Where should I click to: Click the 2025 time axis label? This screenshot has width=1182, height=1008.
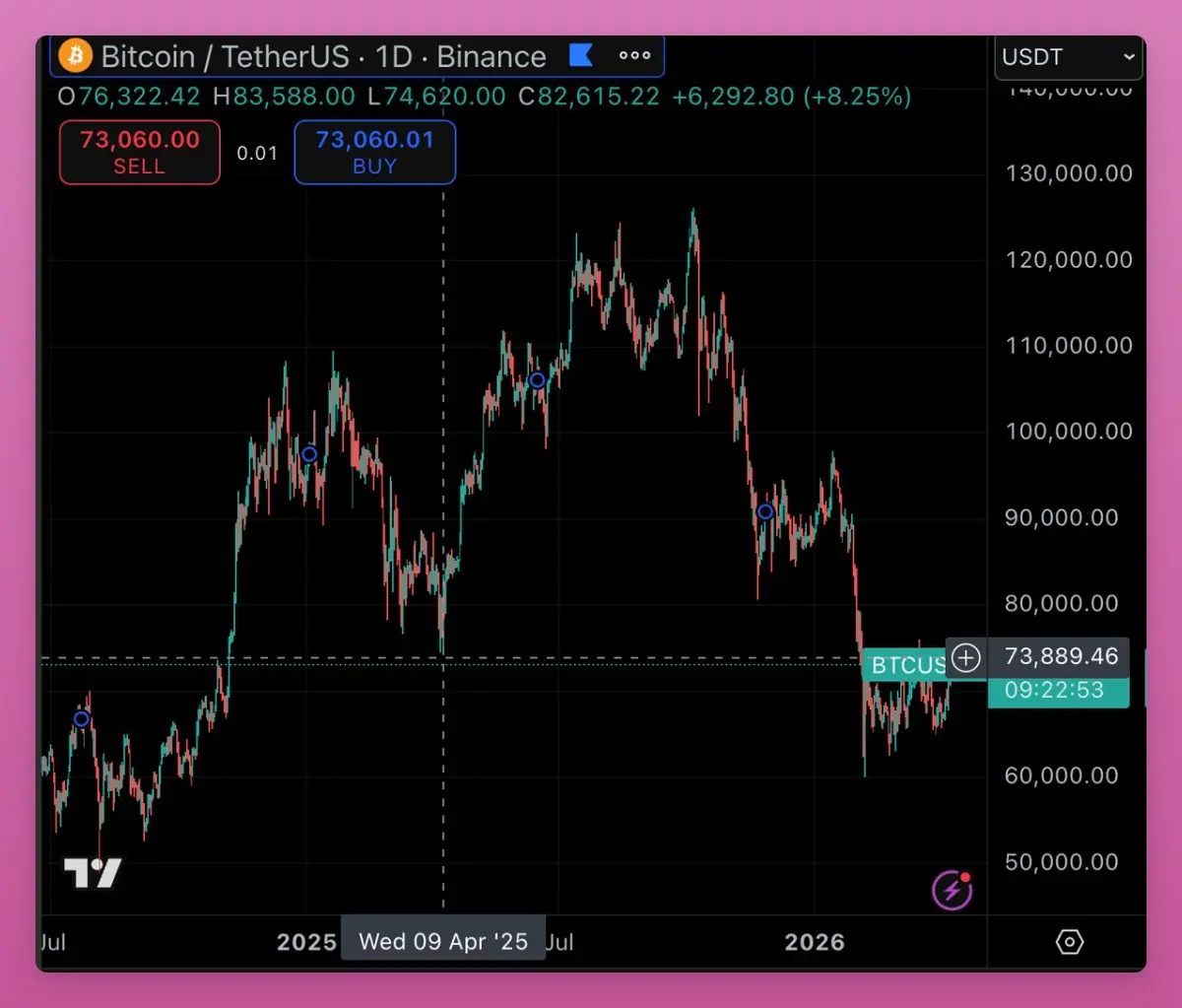tap(306, 942)
